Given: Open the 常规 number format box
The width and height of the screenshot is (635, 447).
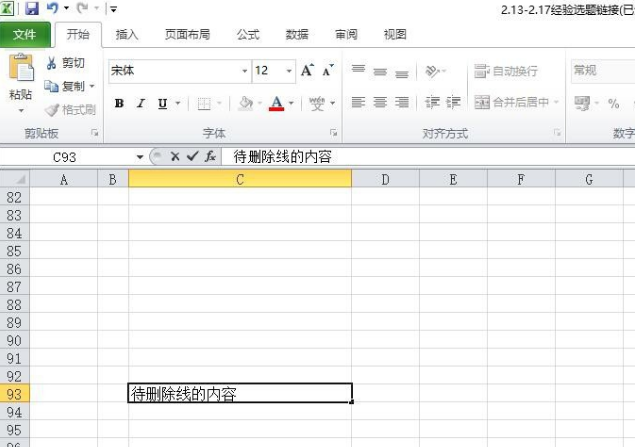Looking at the screenshot, I should coord(603,71).
